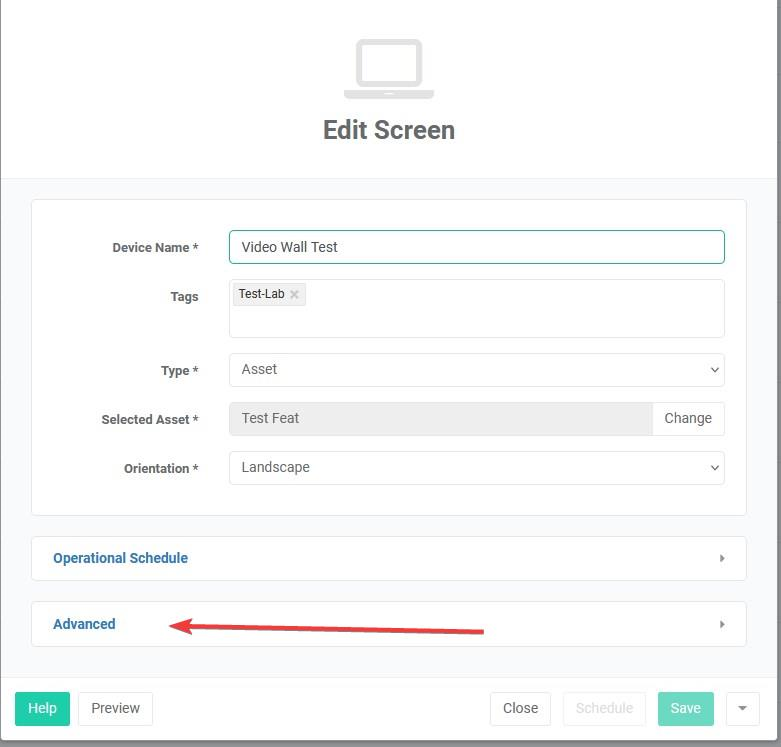The image size is (781, 747).
Task: Click the Advanced section arrow icon
Action: tap(722, 624)
